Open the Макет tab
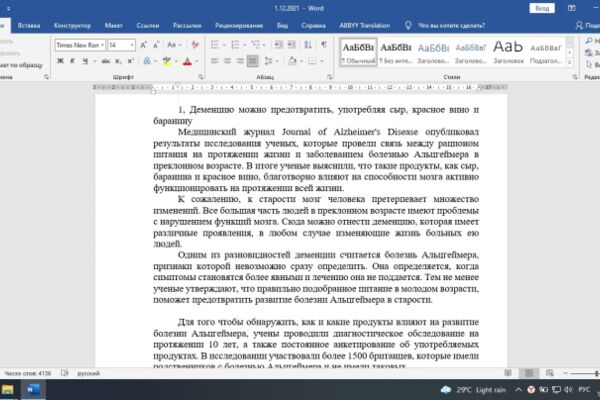This screenshot has width=600, height=400. coord(113,25)
